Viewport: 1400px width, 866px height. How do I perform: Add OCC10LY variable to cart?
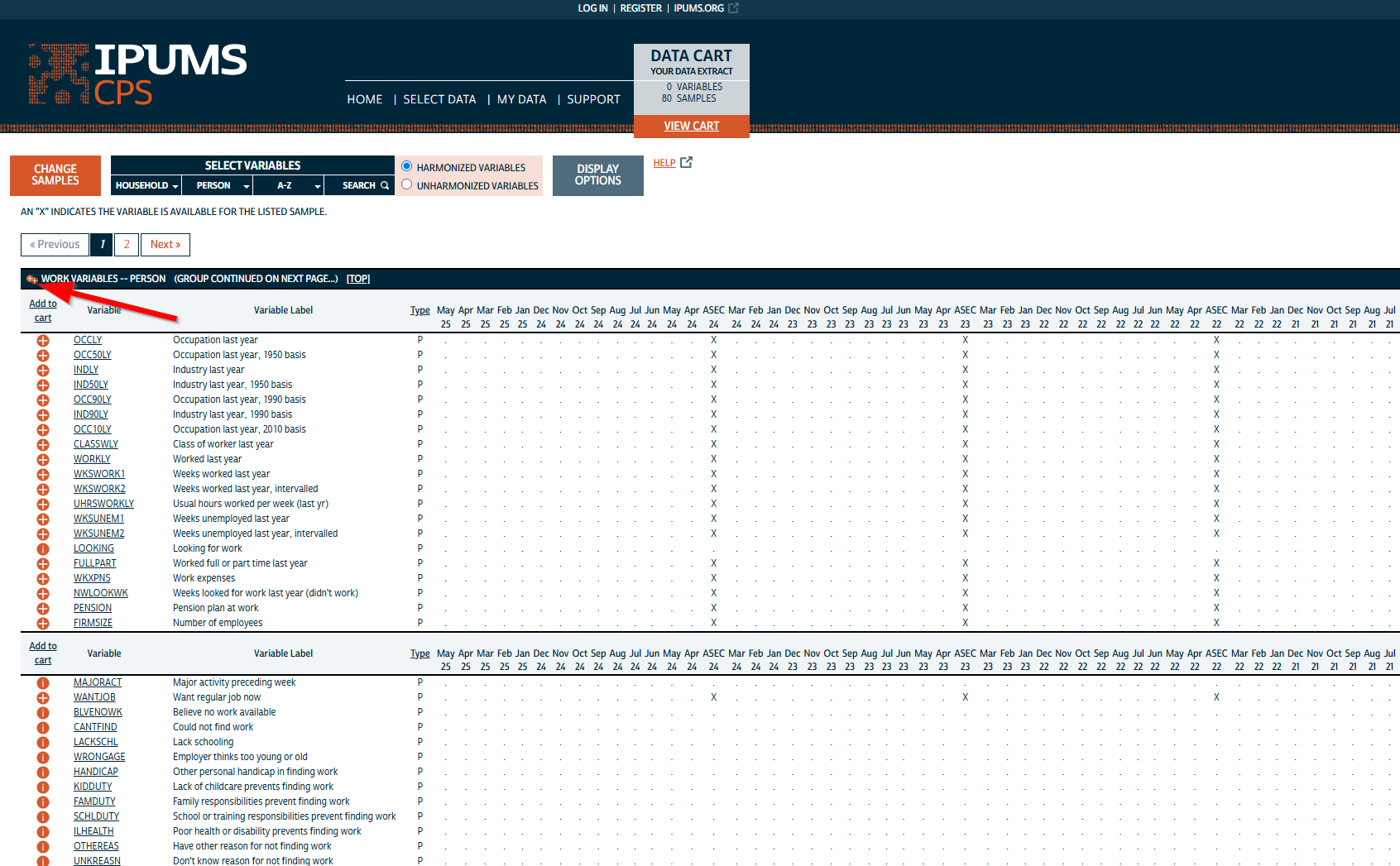(43, 430)
